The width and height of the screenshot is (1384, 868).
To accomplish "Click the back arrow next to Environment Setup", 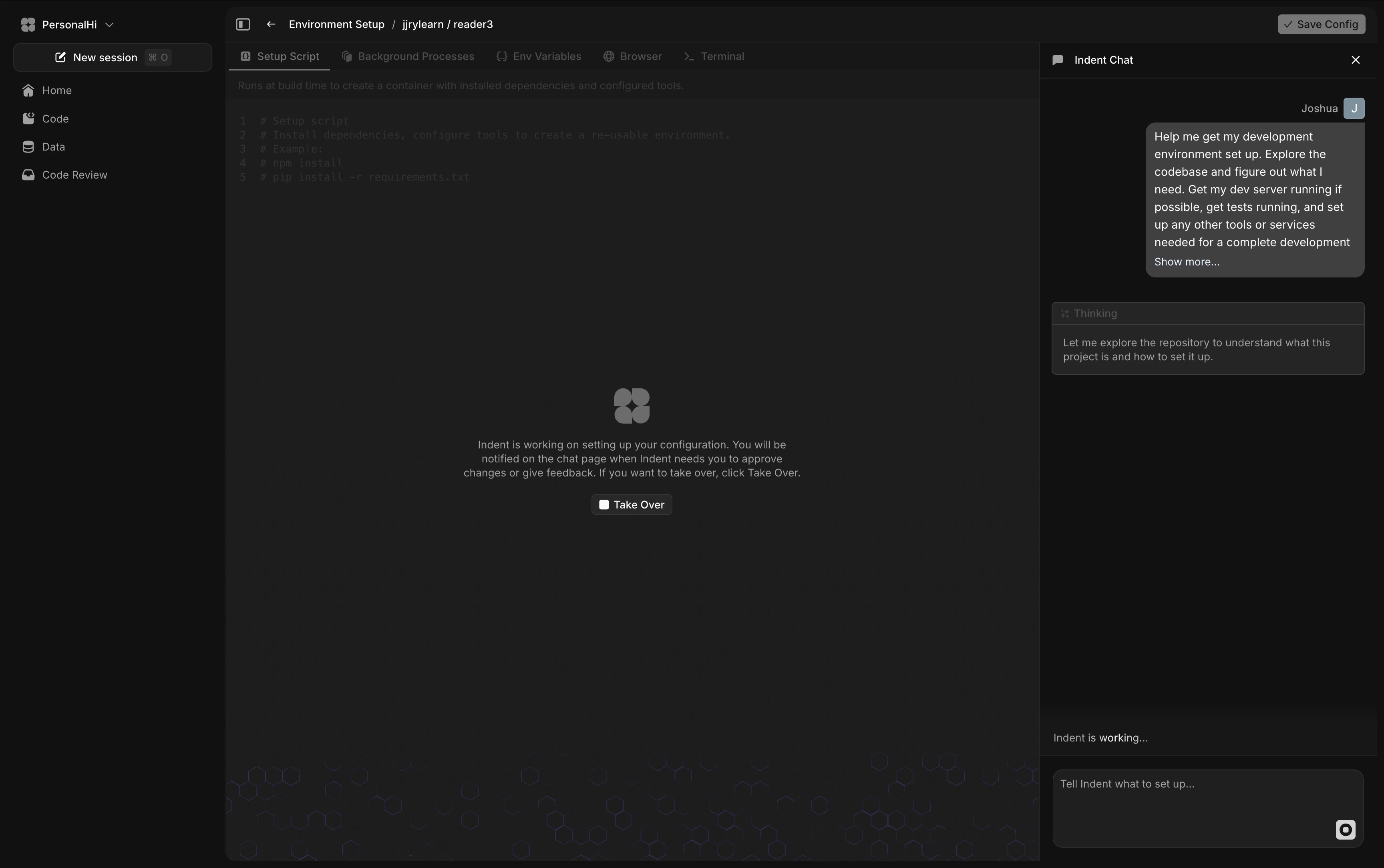I will tap(270, 24).
